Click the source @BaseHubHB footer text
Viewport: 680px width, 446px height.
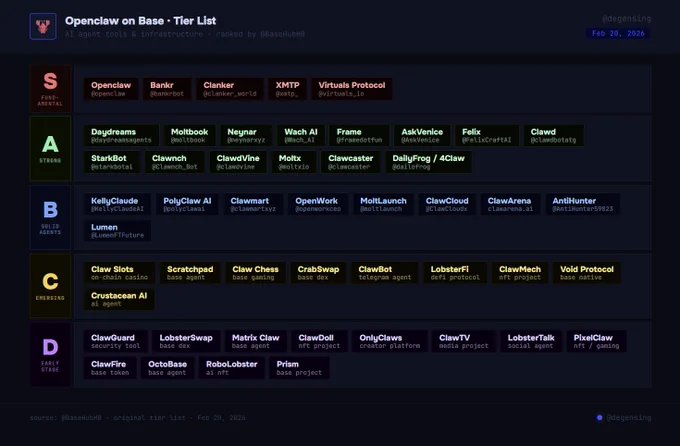(x=137, y=417)
